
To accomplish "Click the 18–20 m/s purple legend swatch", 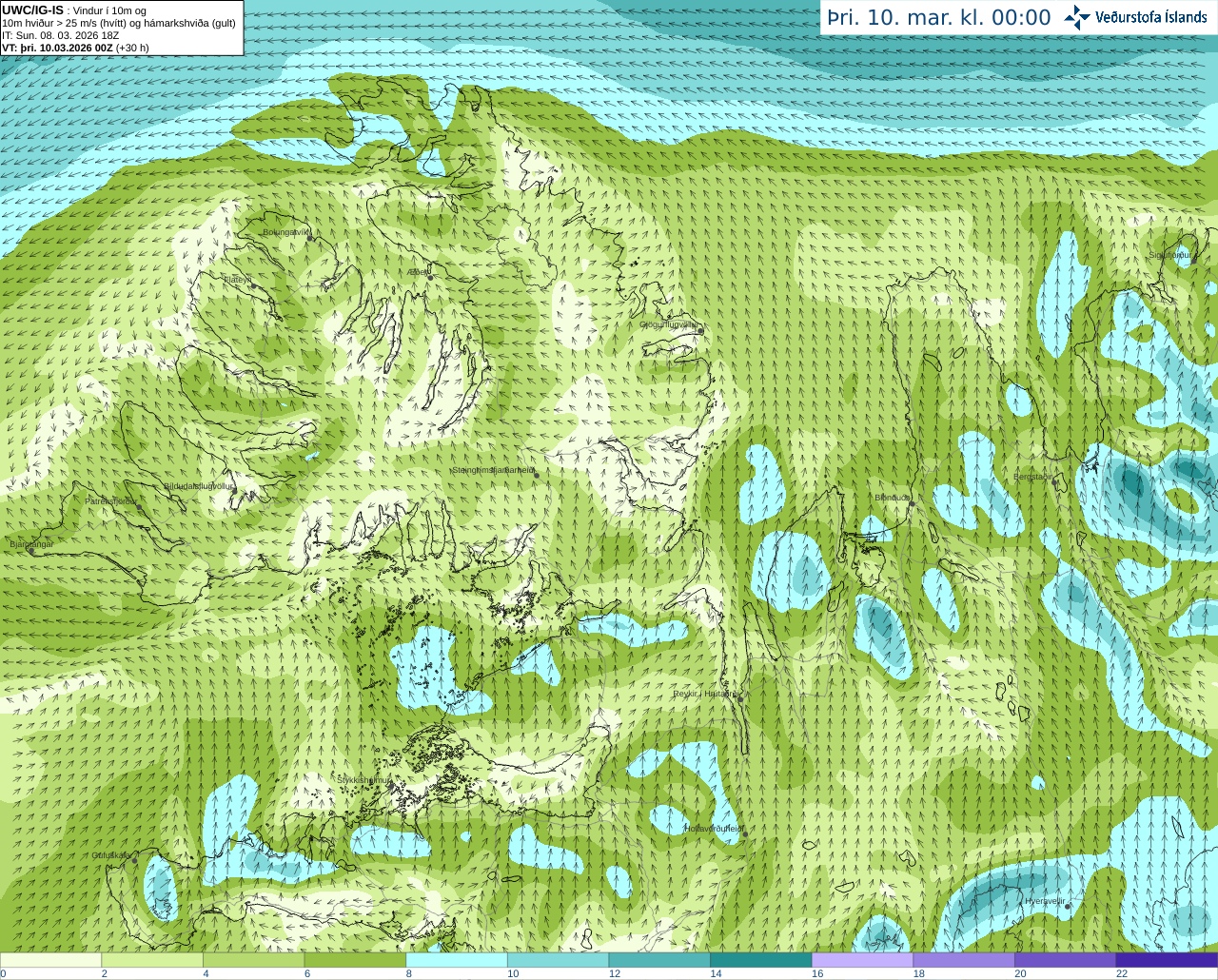I will click(x=964, y=960).
